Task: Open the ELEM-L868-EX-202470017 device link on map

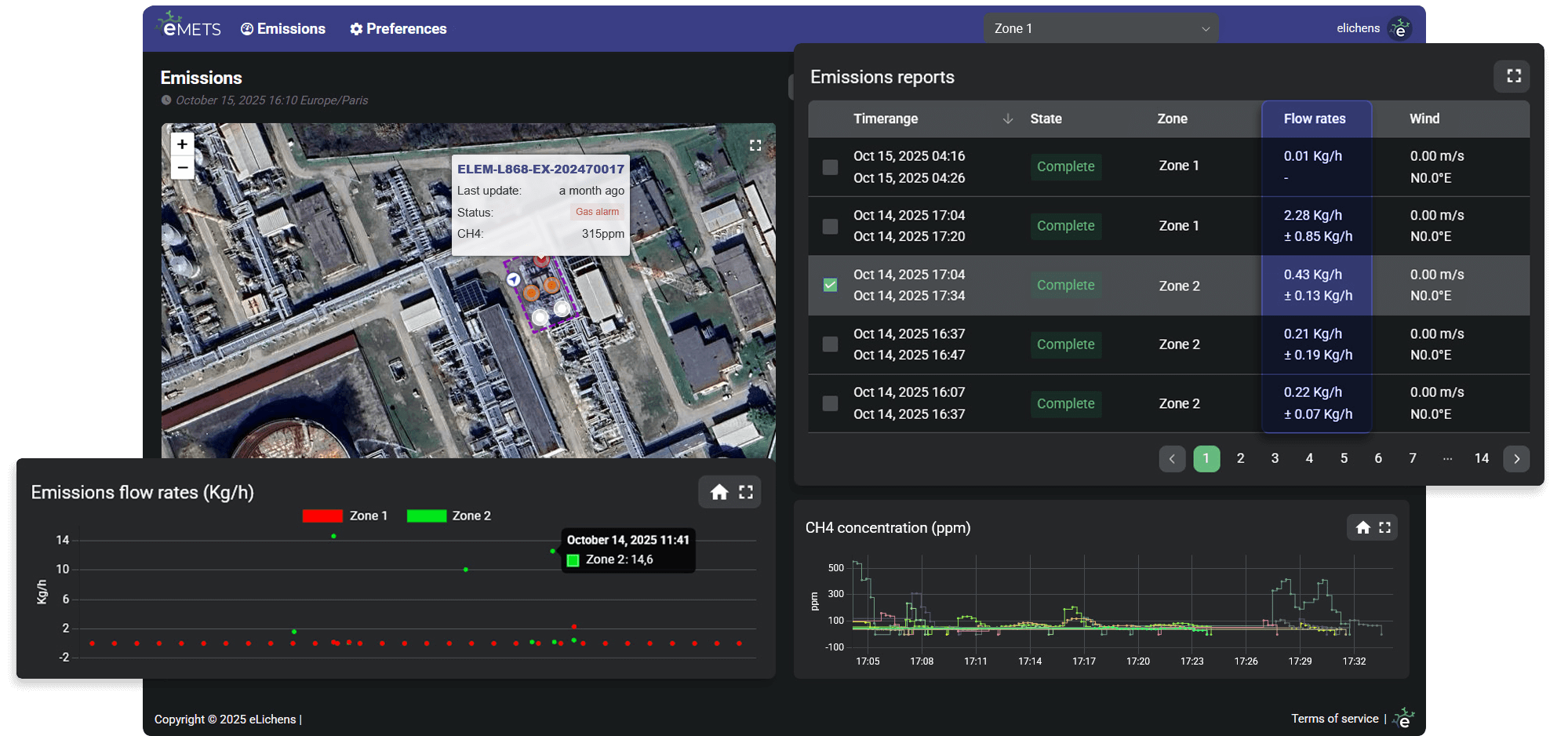Action: [540, 169]
